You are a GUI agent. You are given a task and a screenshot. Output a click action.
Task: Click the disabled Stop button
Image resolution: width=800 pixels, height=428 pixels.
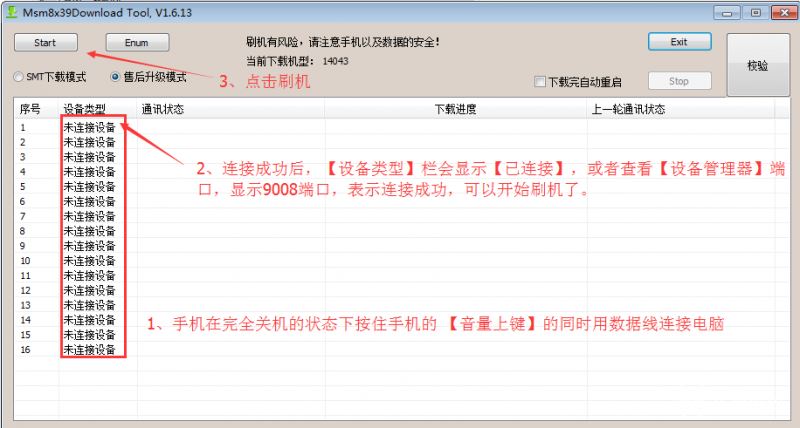(x=680, y=81)
